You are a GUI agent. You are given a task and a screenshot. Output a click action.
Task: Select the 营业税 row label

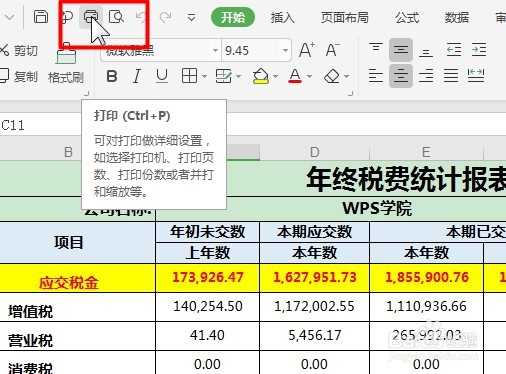pos(77,336)
